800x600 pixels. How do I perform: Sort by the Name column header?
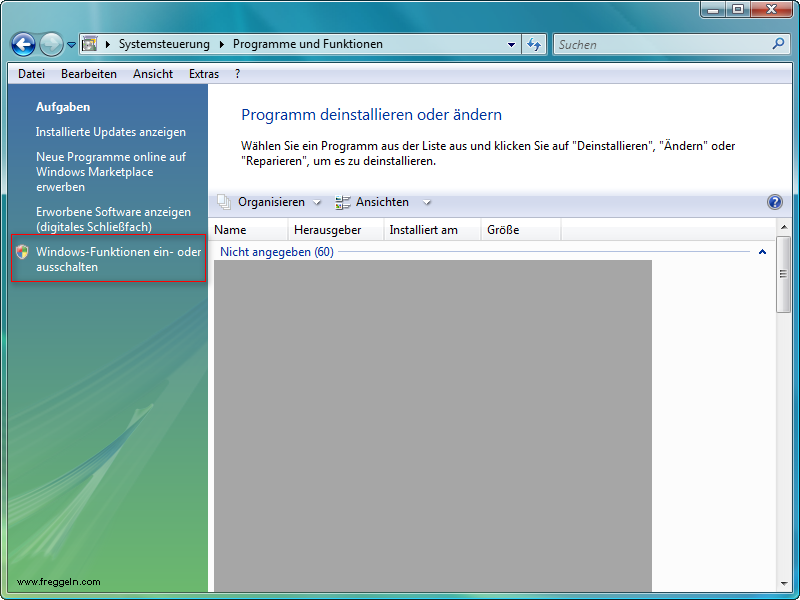(248, 230)
